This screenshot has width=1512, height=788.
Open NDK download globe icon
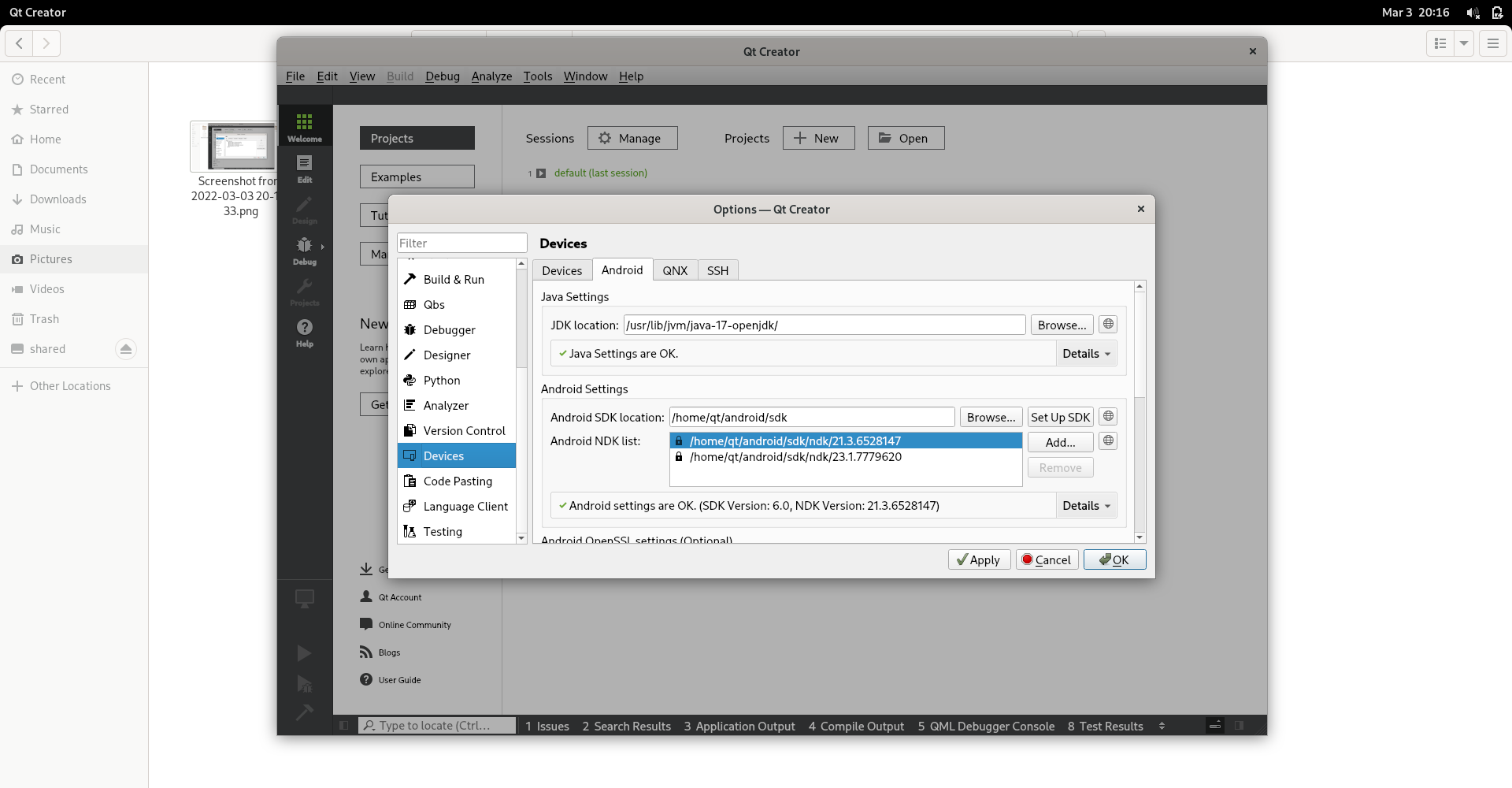pyautogui.click(x=1108, y=441)
